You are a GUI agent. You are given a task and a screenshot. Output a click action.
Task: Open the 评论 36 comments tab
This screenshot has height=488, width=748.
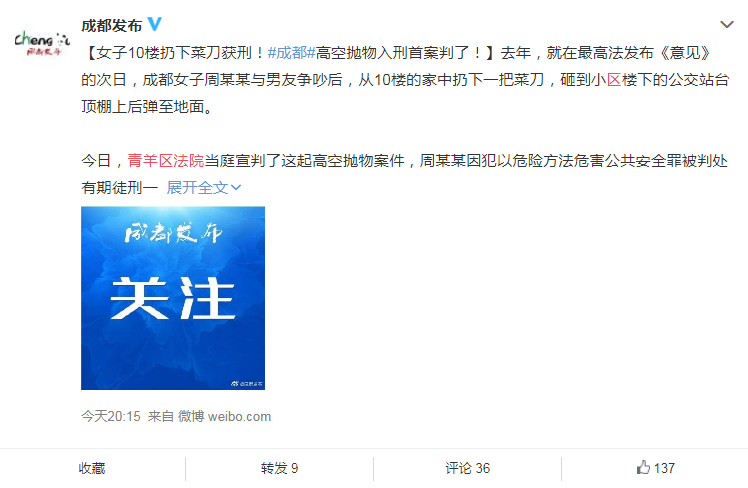pyautogui.click(x=468, y=468)
